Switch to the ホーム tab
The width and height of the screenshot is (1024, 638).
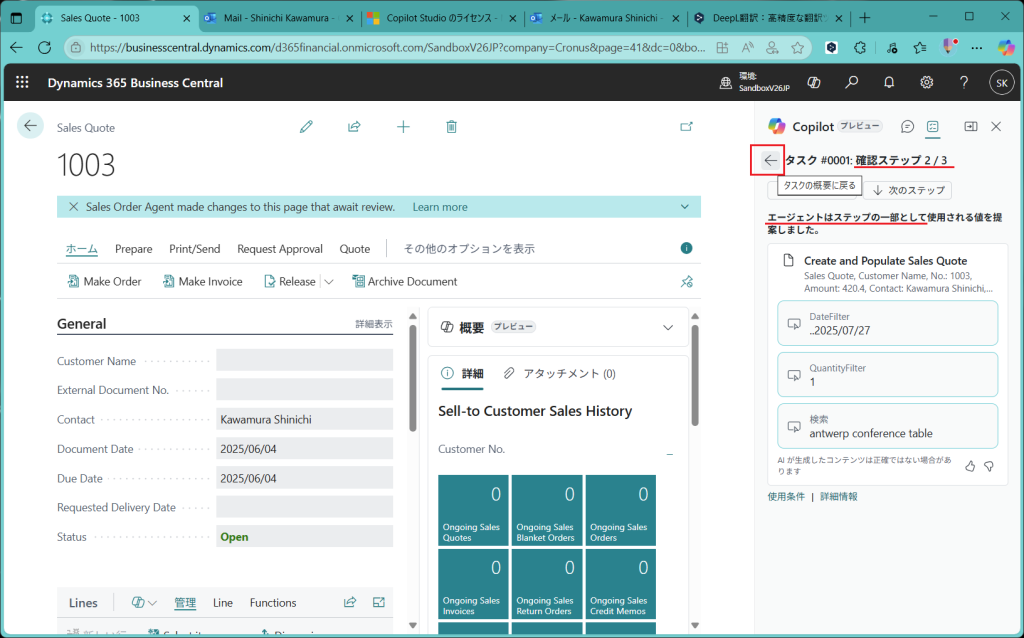[82, 248]
